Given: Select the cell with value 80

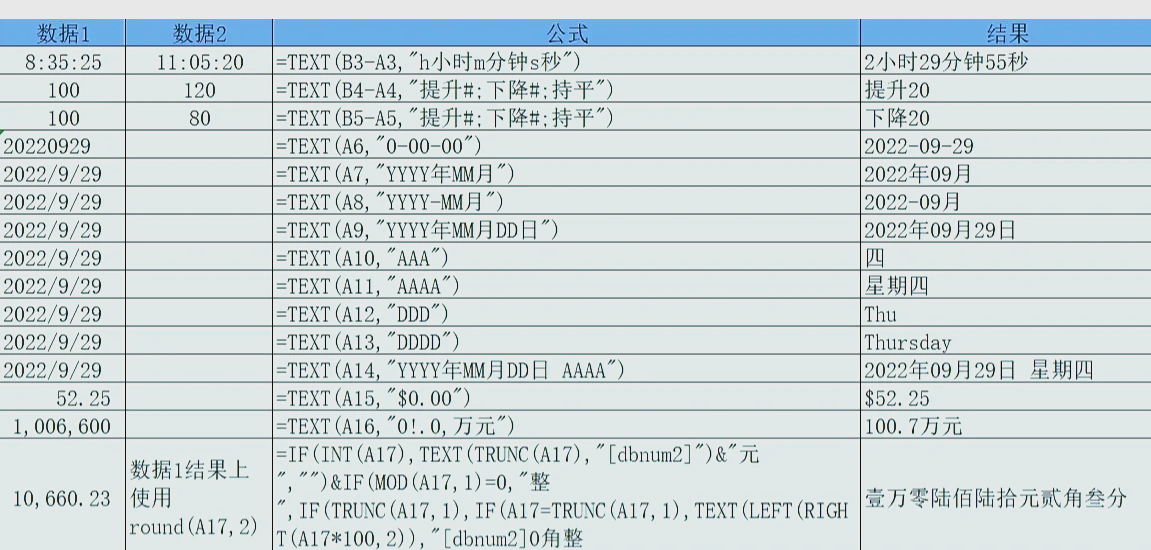Looking at the screenshot, I should click(199, 118).
